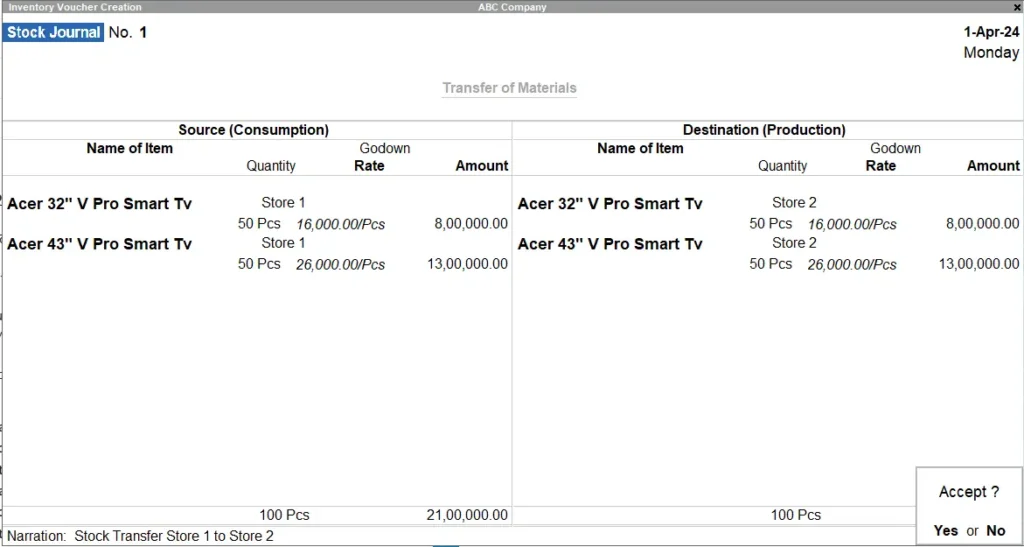Click destination amount 8,00,000.00
The image size is (1024, 547).
tap(982, 224)
